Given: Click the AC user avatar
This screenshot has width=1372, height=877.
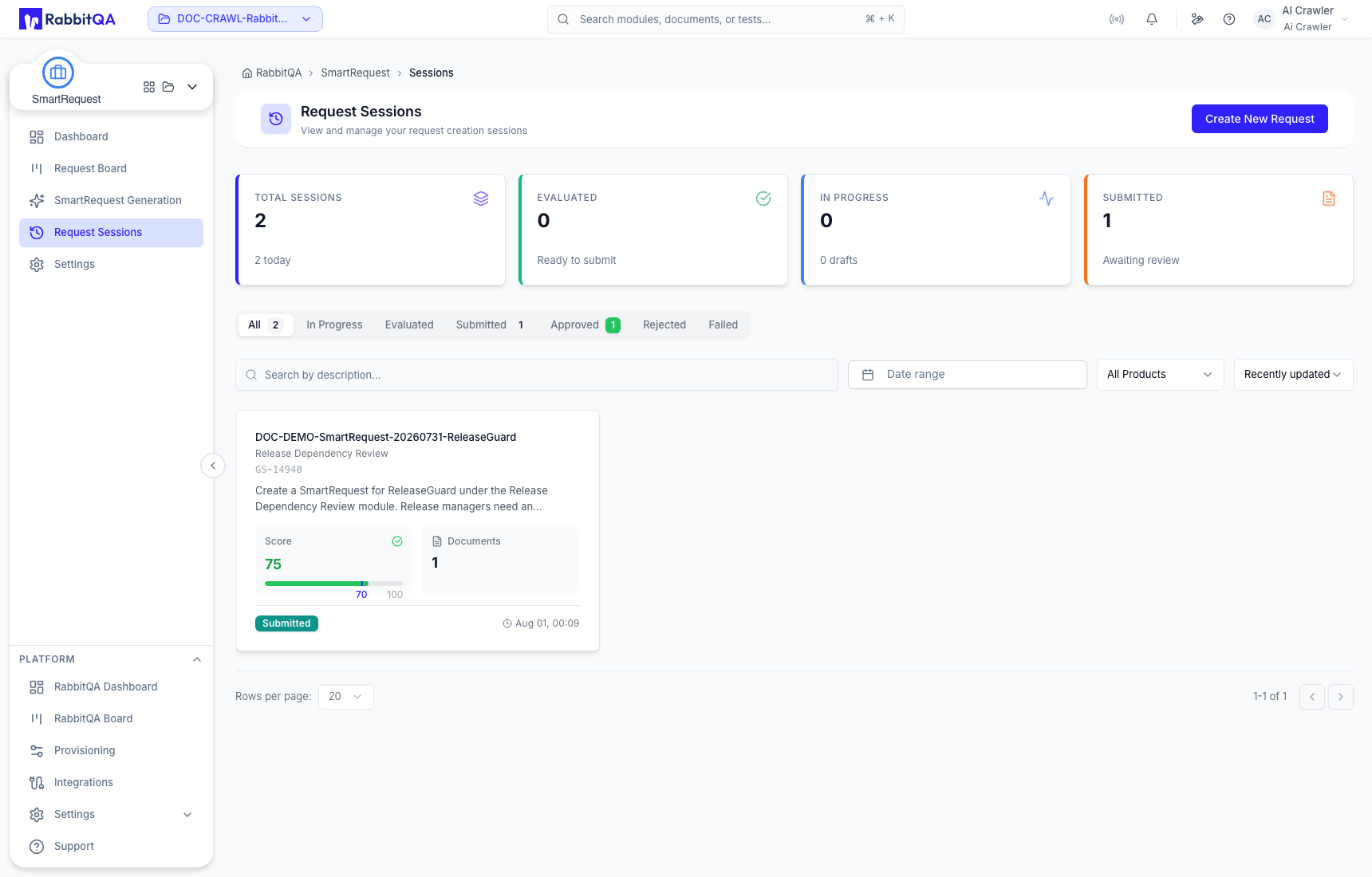Looking at the screenshot, I should click(1264, 19).
